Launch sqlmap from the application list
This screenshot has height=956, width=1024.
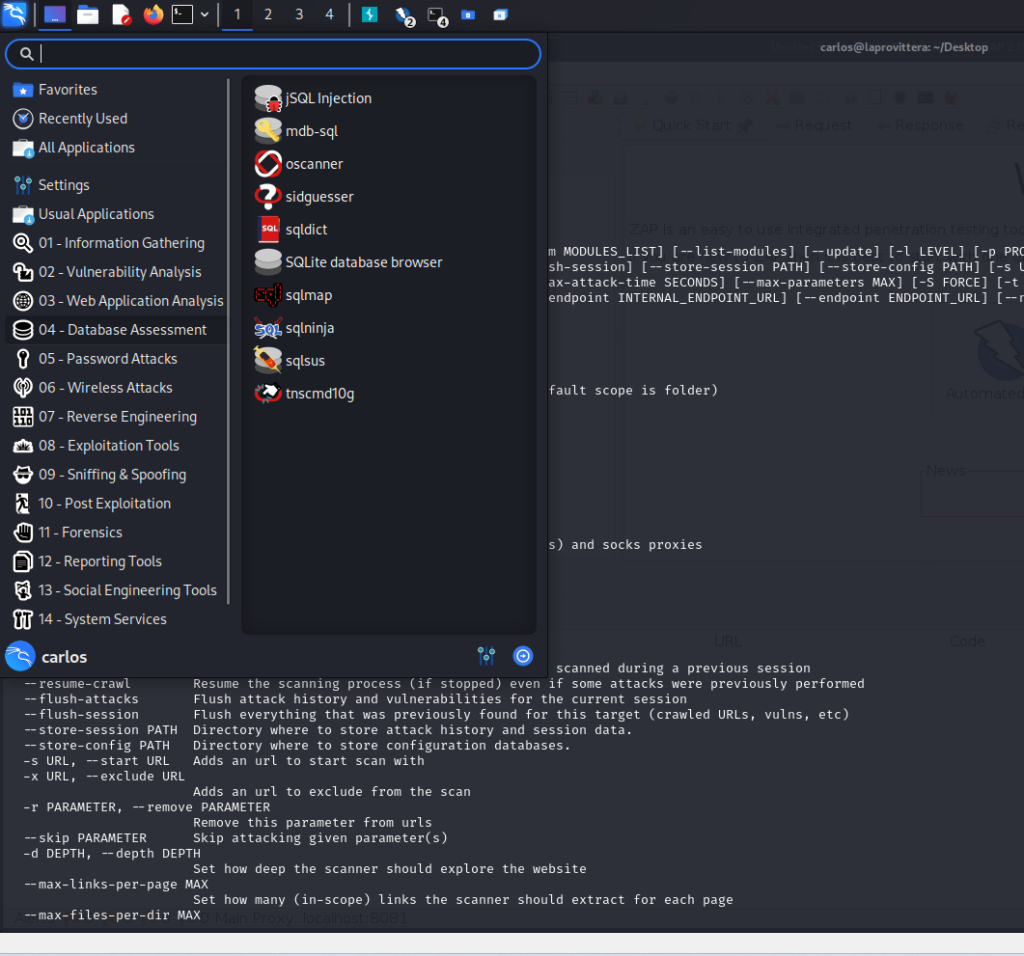(x=308, y=295)
